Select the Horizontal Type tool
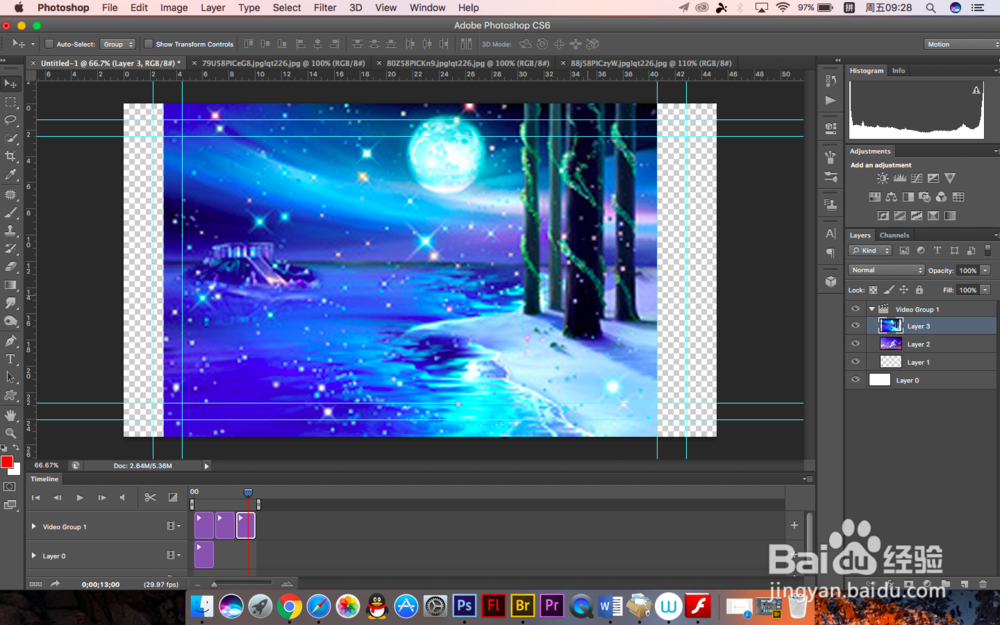The image size is (1000, 625). coord(10,359)
